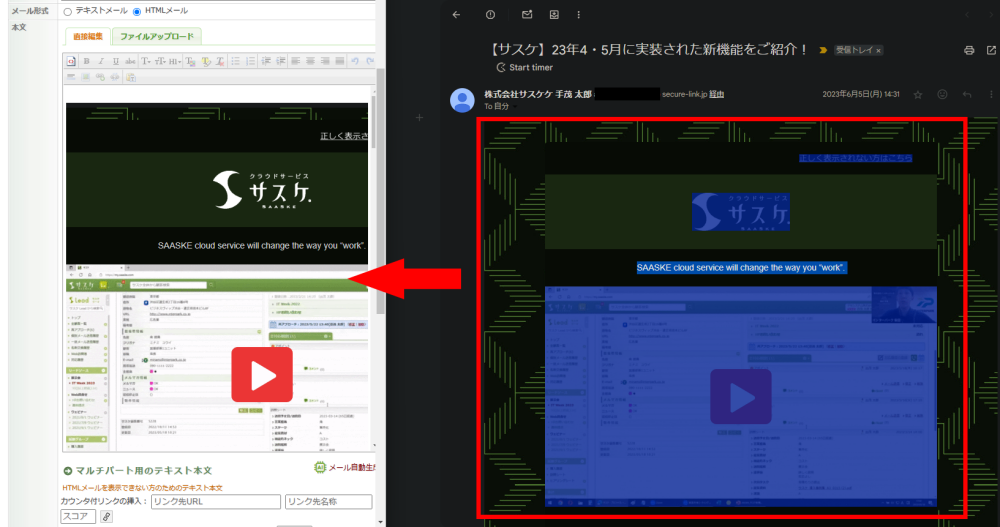Remove hyperlink in editor

tap(115, 77)
